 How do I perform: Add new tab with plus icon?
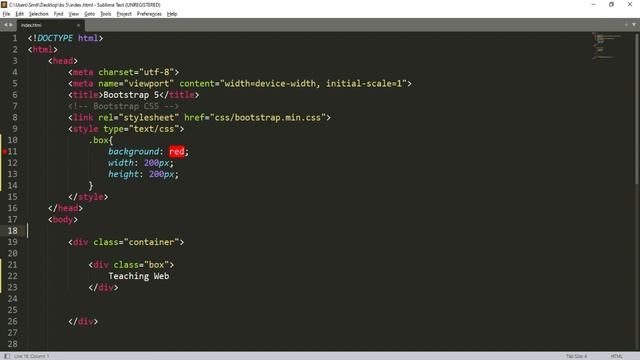click(626, 25)
